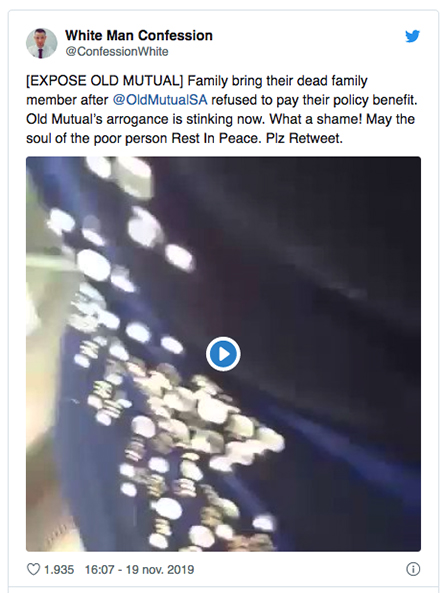Click the blue Twitter bird logo
Viewport: 445px width, 593px height.
412,36
